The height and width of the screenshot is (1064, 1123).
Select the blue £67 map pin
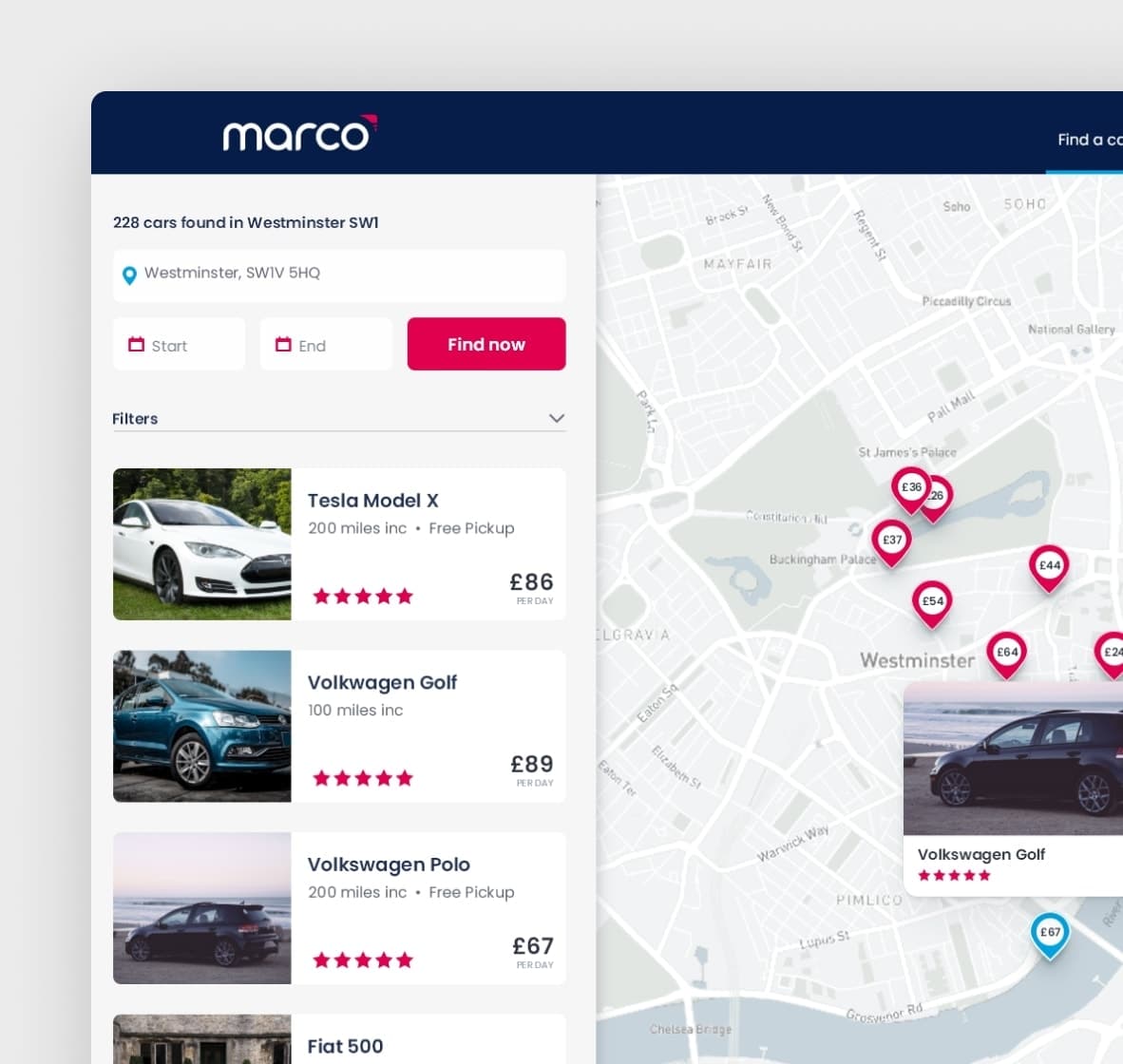pyautogui.click(x=1050, y=935)
